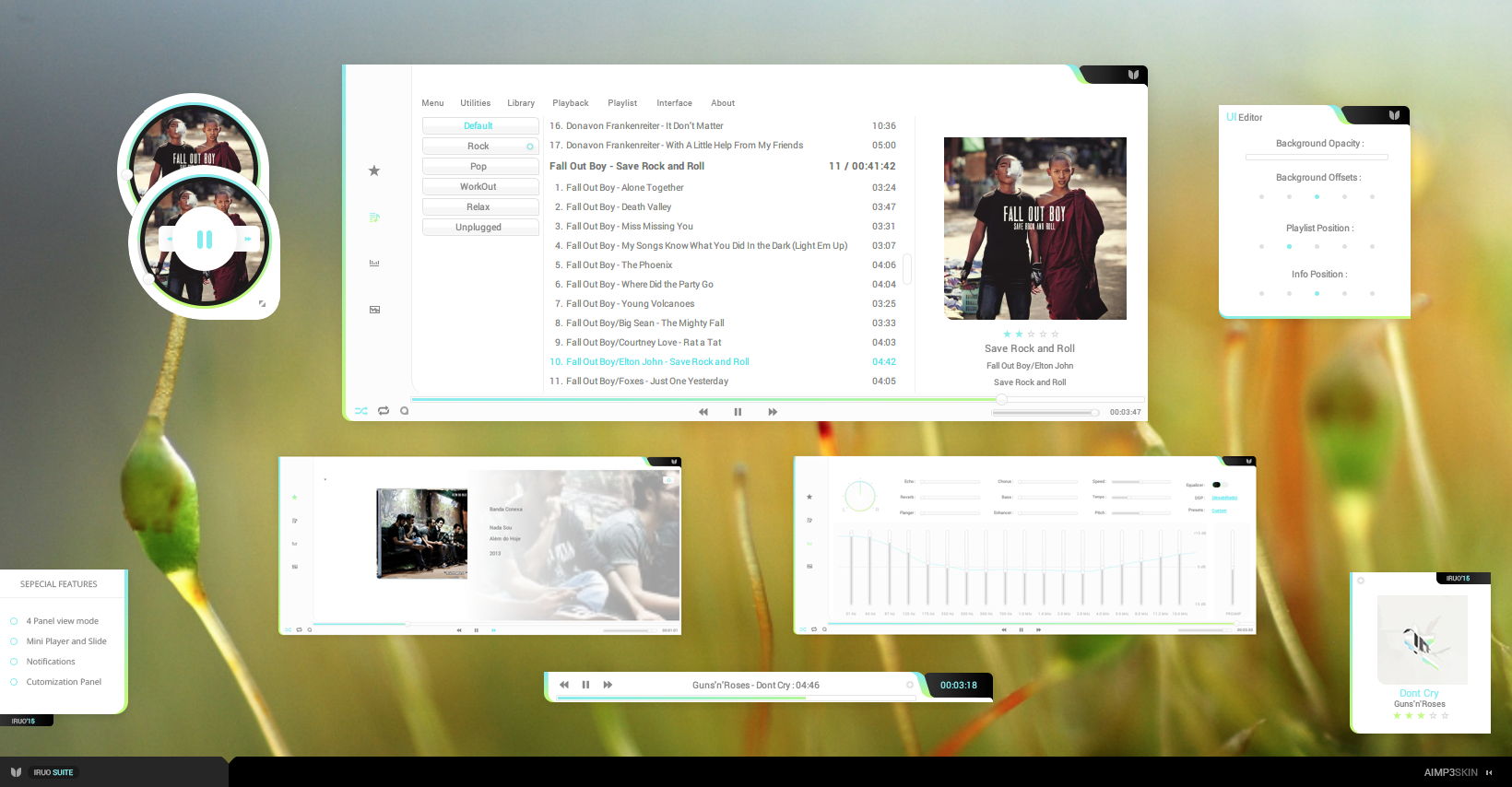Open the Utilities menu

click(x=476, y=103)
